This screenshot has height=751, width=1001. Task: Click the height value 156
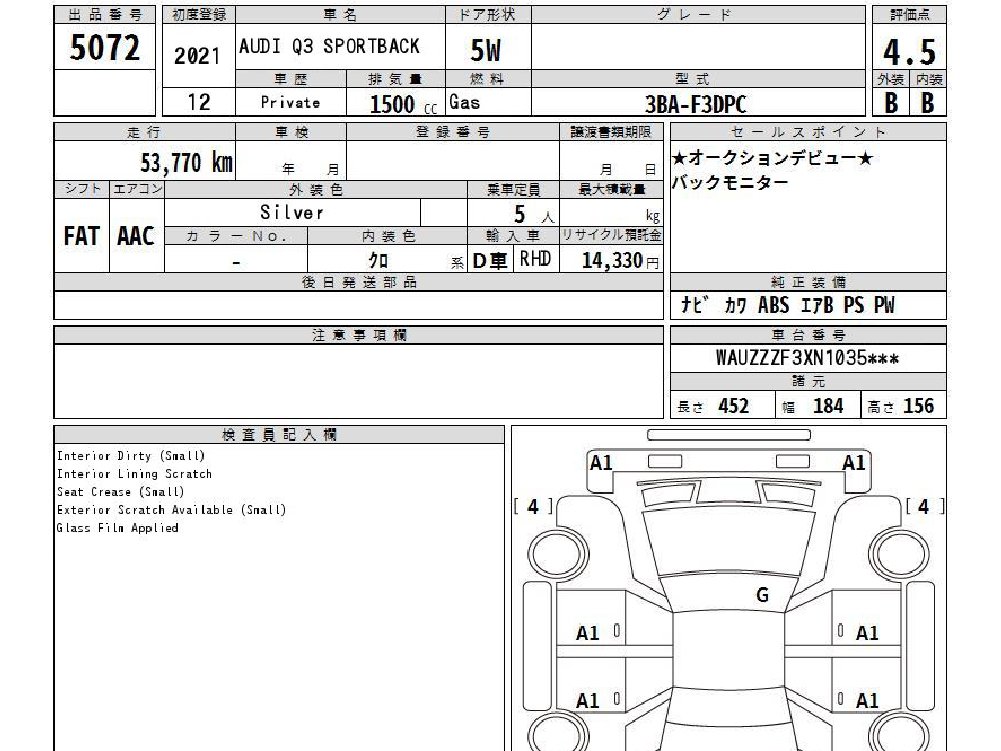click(x=919, y=406)
